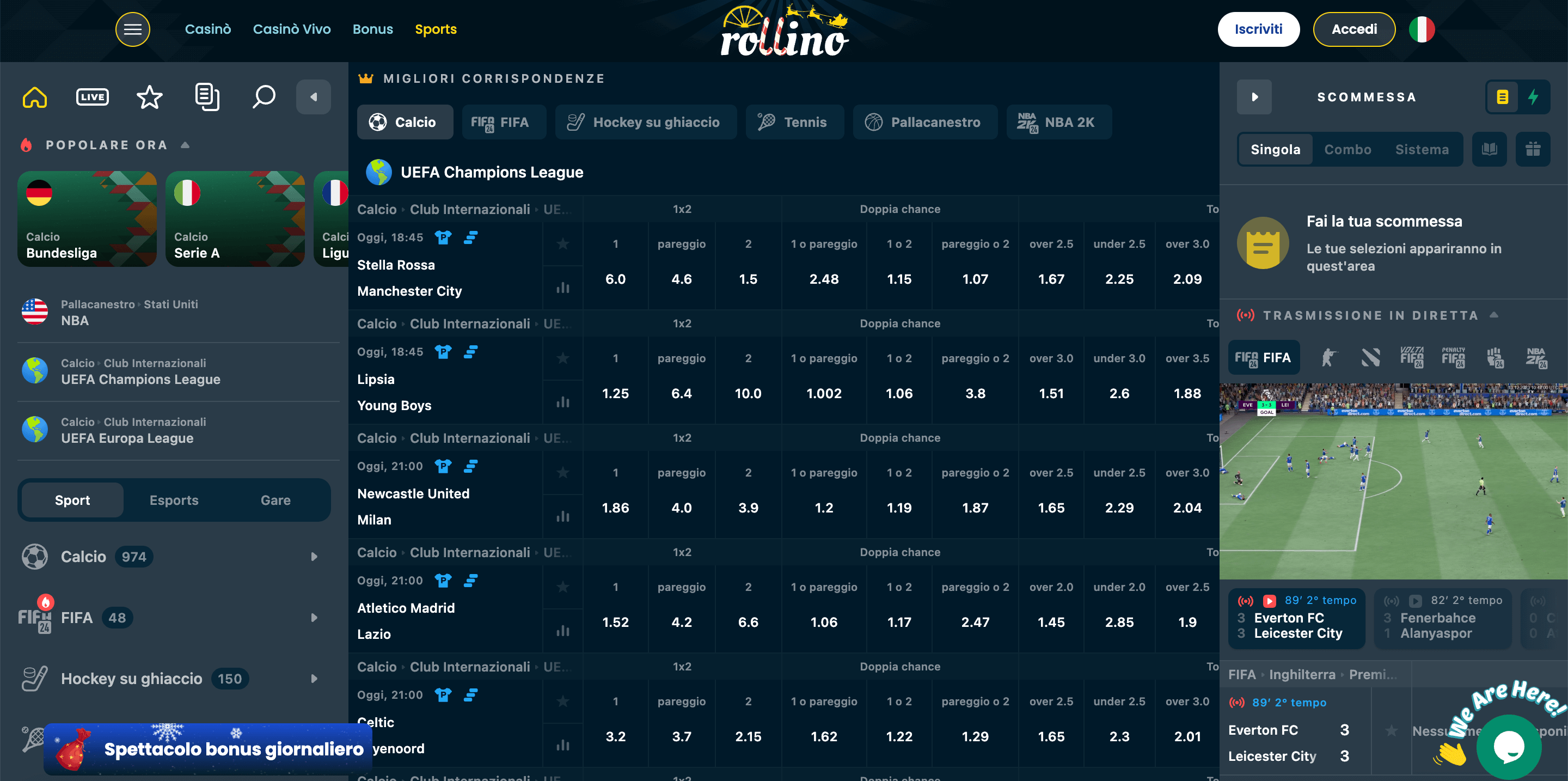Switch to the NBA 2K tab

[1058, 122]
